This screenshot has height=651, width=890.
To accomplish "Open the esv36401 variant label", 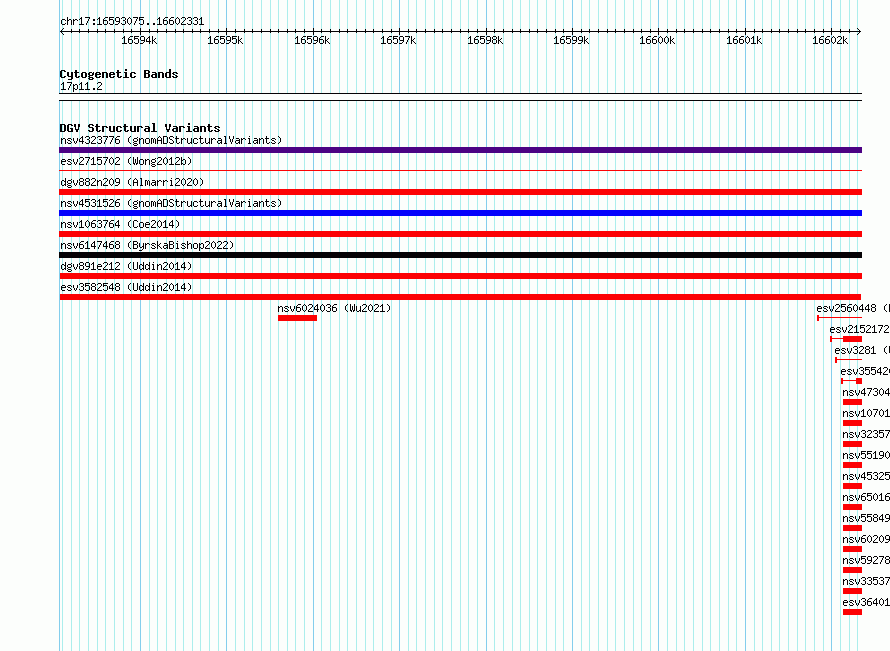I will click(866, 602).
